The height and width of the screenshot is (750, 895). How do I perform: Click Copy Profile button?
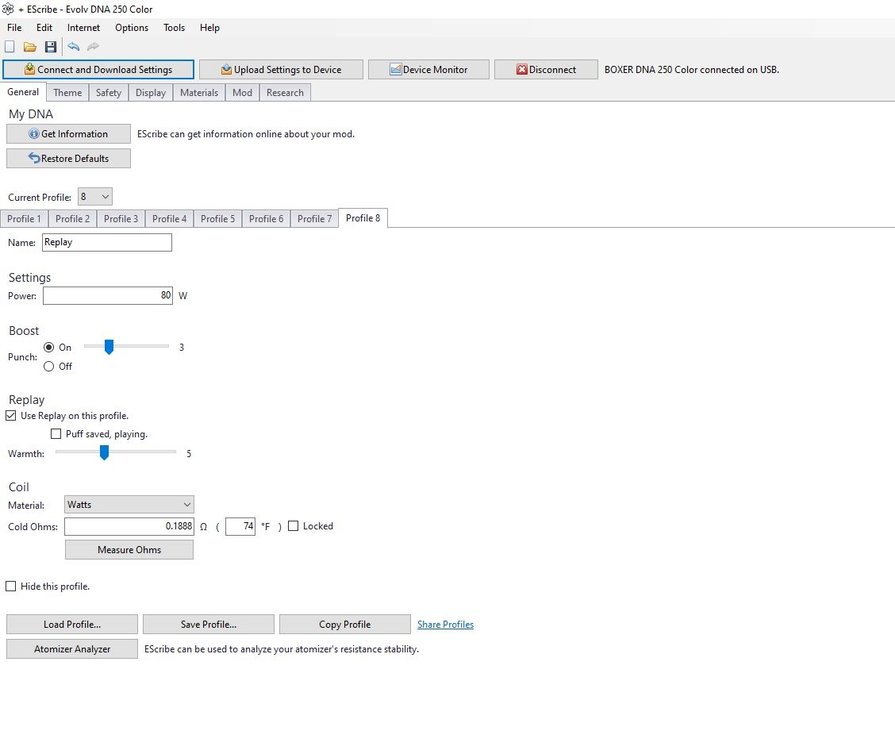[345, 624]
